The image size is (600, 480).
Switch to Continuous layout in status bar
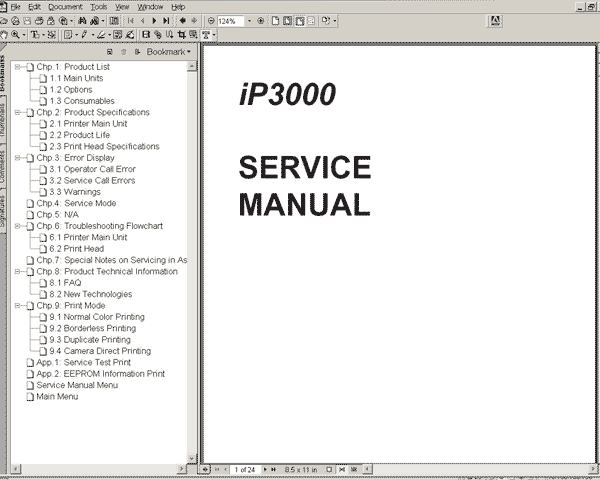pos(342,469)
